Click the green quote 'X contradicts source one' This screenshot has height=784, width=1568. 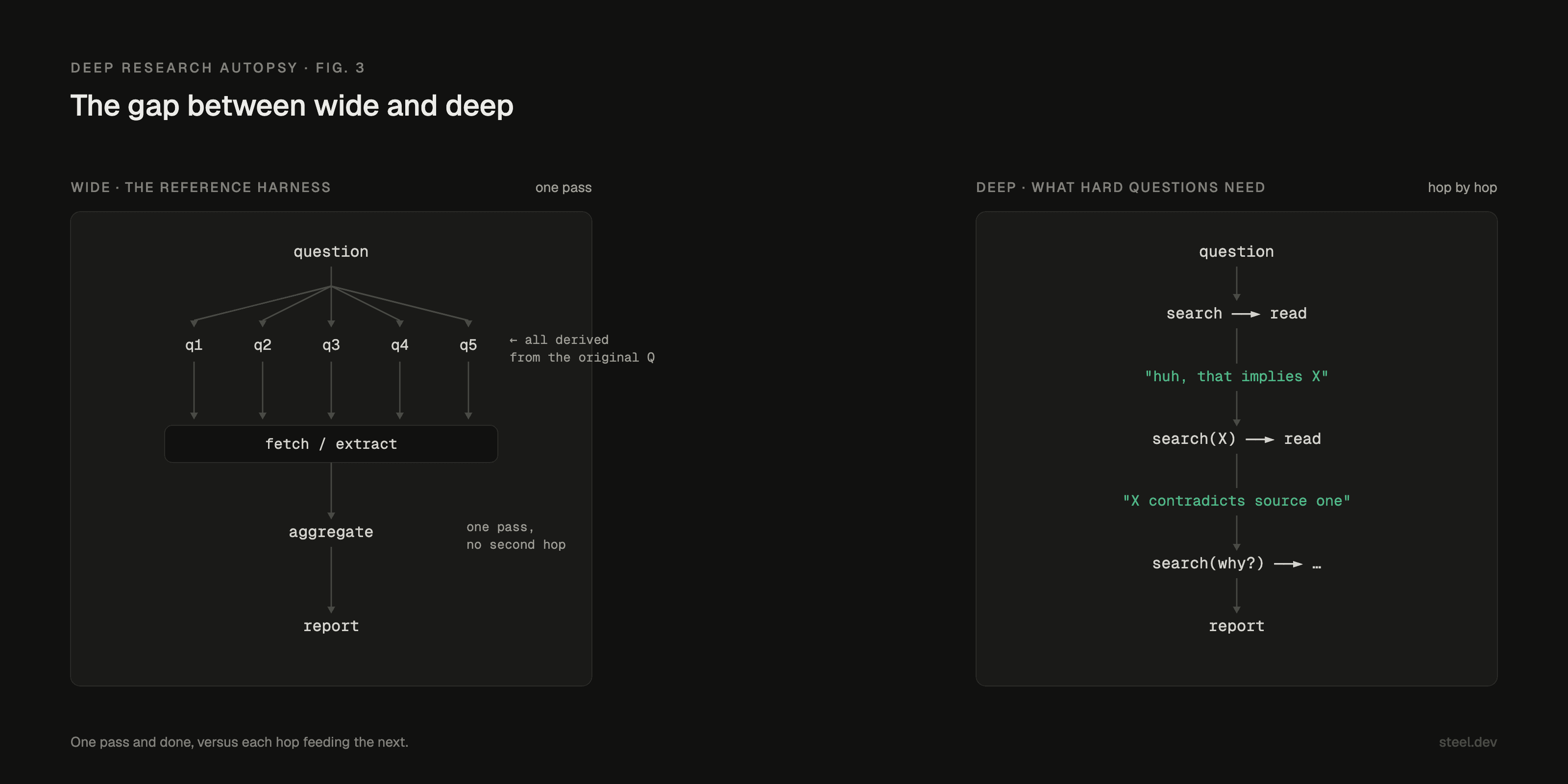1236,501
